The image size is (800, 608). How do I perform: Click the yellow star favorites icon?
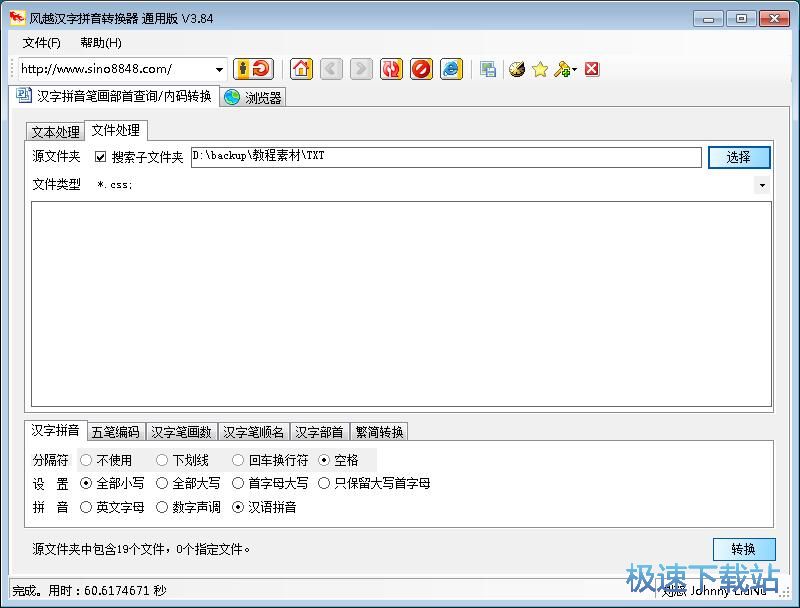[540, 69]
